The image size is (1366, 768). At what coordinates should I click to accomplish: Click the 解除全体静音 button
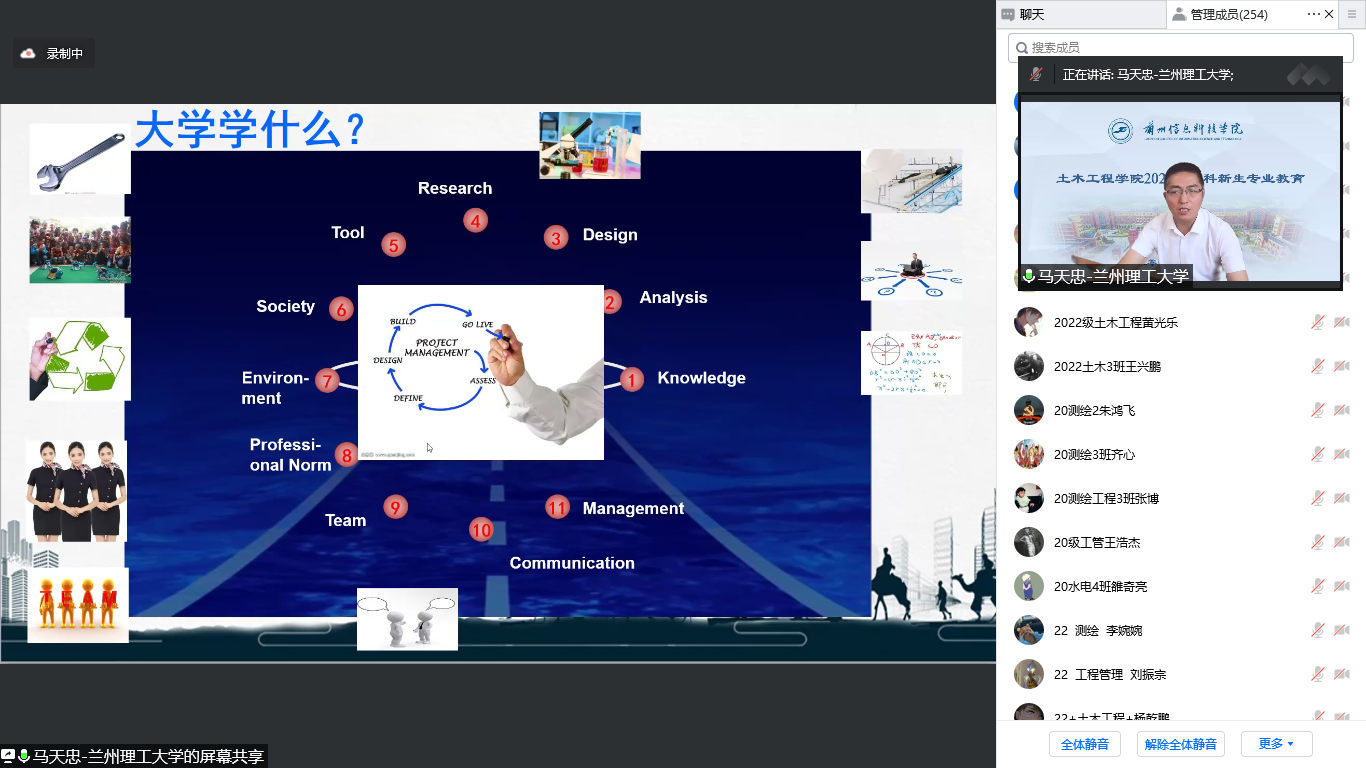point(1181,744)
